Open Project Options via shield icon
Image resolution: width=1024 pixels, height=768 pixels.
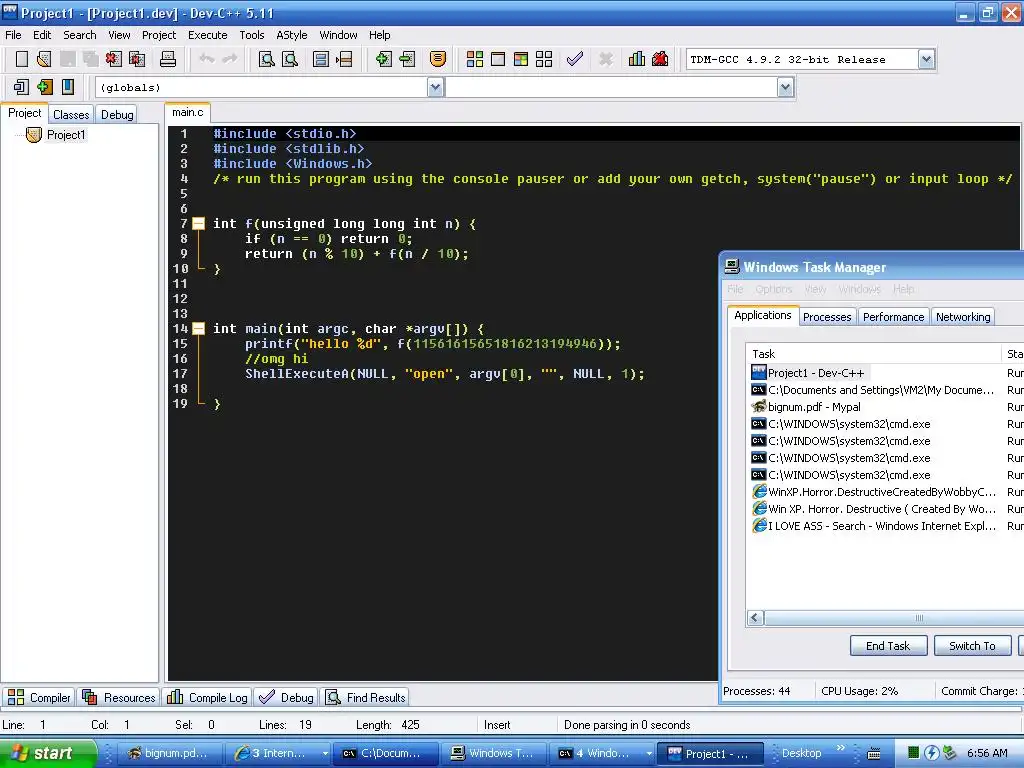(x=438, y=59)
